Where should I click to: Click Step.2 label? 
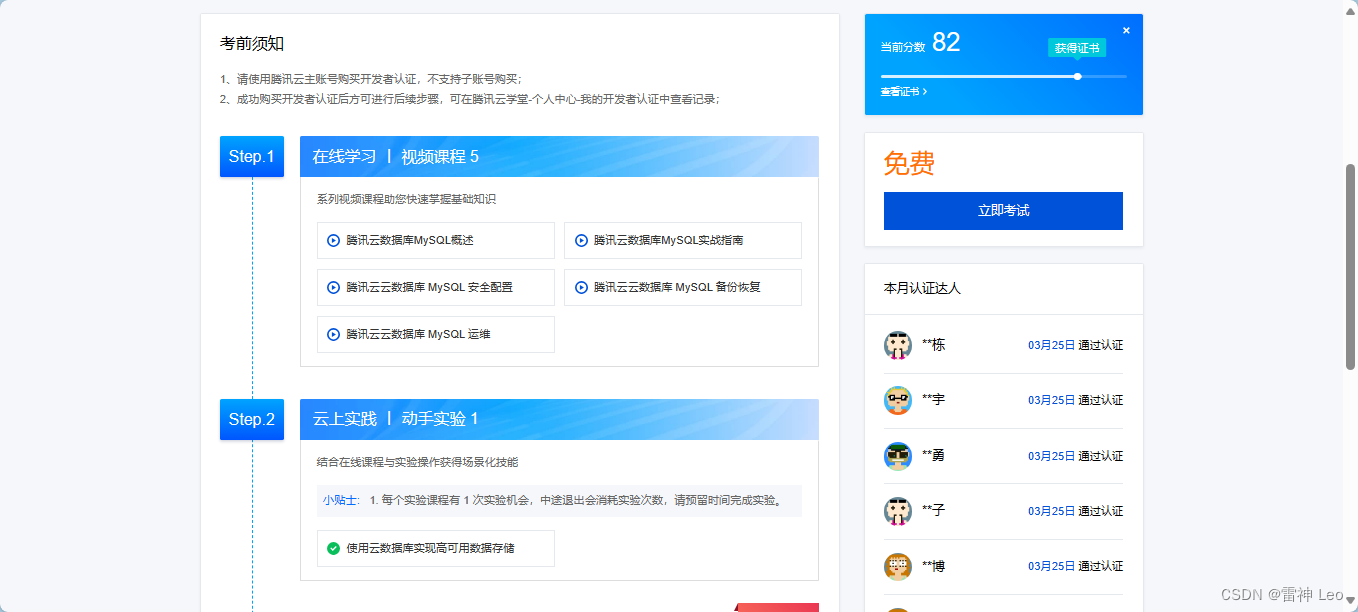click(252, 419)
